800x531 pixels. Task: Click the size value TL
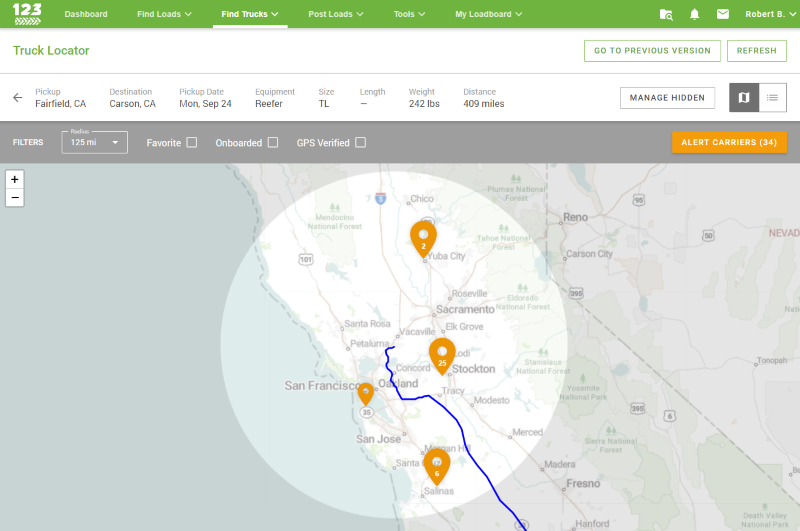(x=324, y=104)
